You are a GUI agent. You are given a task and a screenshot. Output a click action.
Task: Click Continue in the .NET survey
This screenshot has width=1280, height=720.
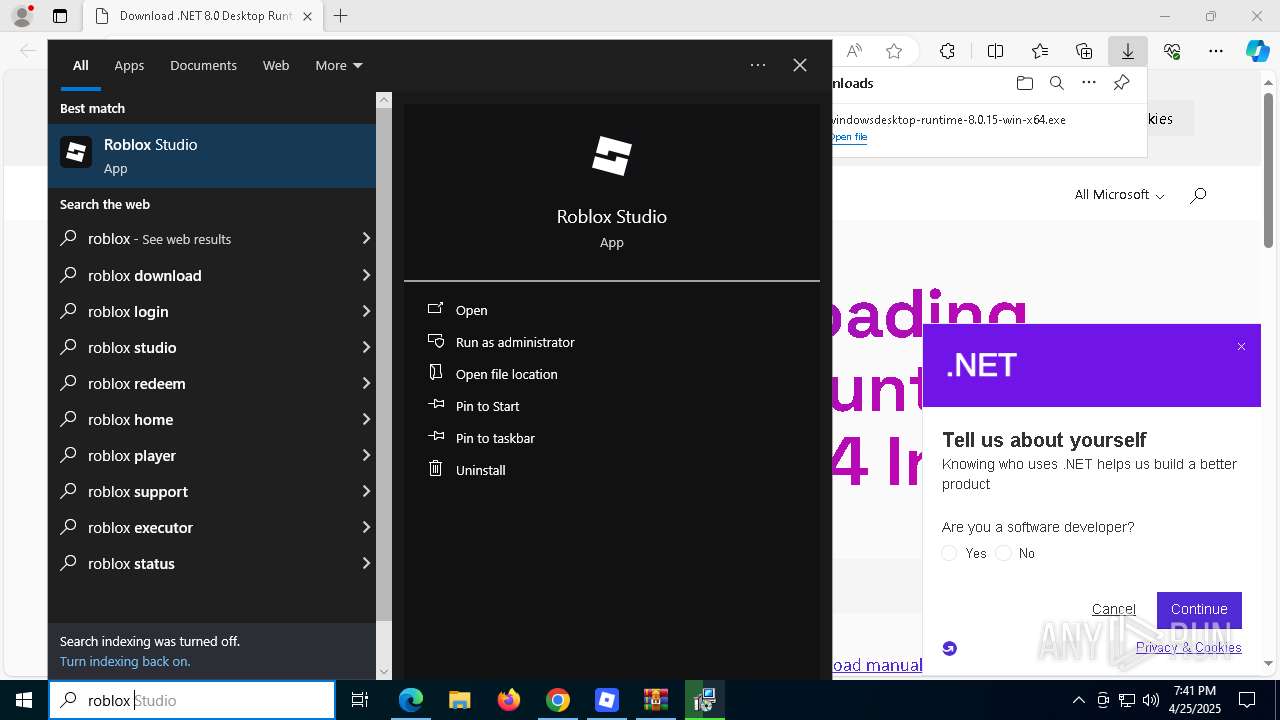(x=1199, y=609)
